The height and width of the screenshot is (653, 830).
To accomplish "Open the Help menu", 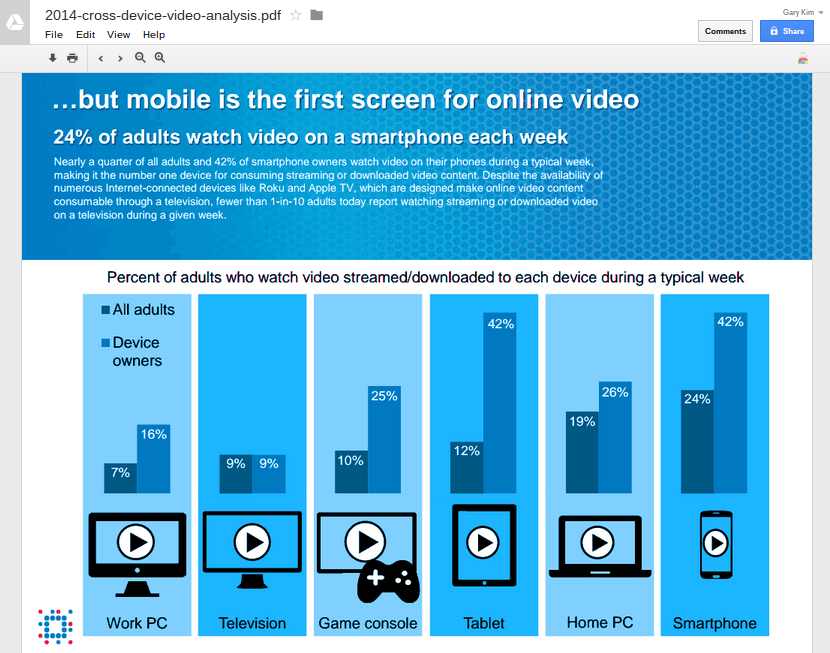I will pos(154,34).
